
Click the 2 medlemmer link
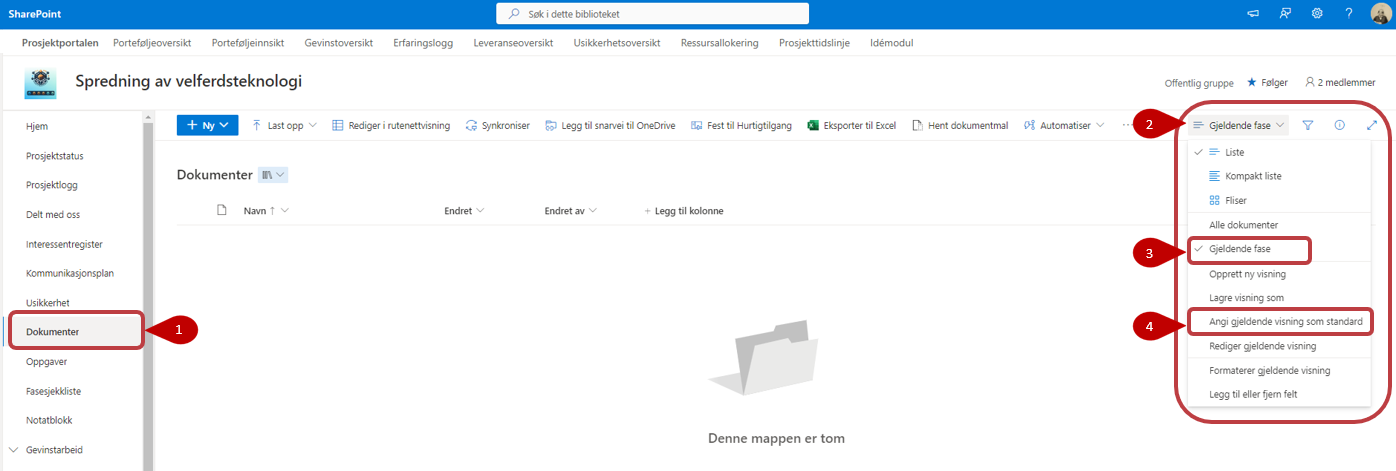(x=1339, y=82)
